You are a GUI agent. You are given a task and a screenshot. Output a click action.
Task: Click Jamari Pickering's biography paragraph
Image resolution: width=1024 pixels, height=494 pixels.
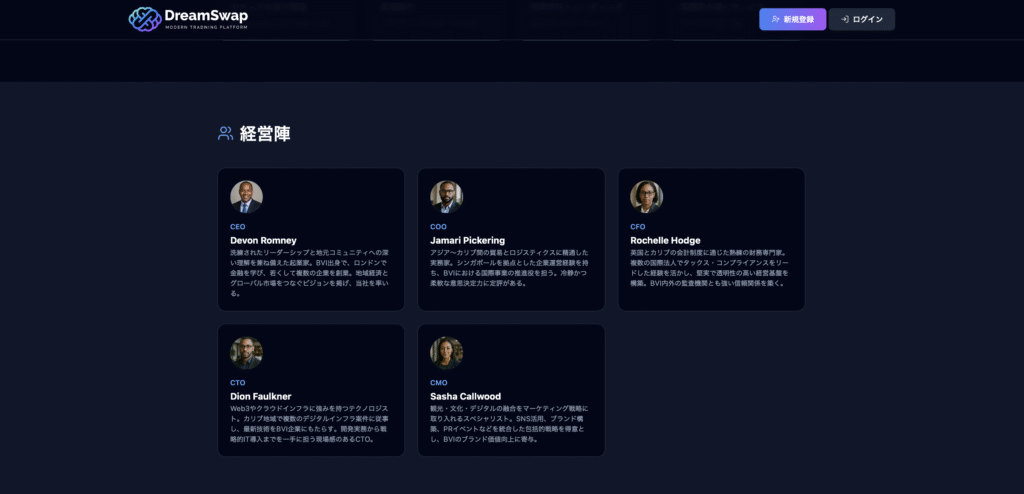coord(510,268)
